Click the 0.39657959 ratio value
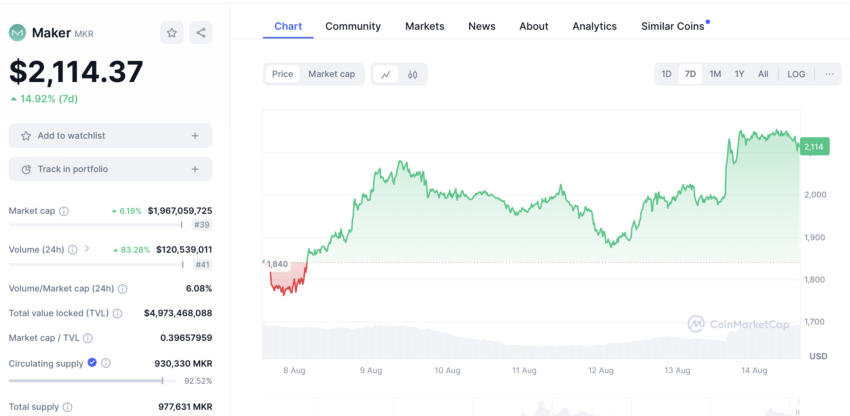This screenshot has height=416, width=850. pyautogui.click(x=186, y=338)
